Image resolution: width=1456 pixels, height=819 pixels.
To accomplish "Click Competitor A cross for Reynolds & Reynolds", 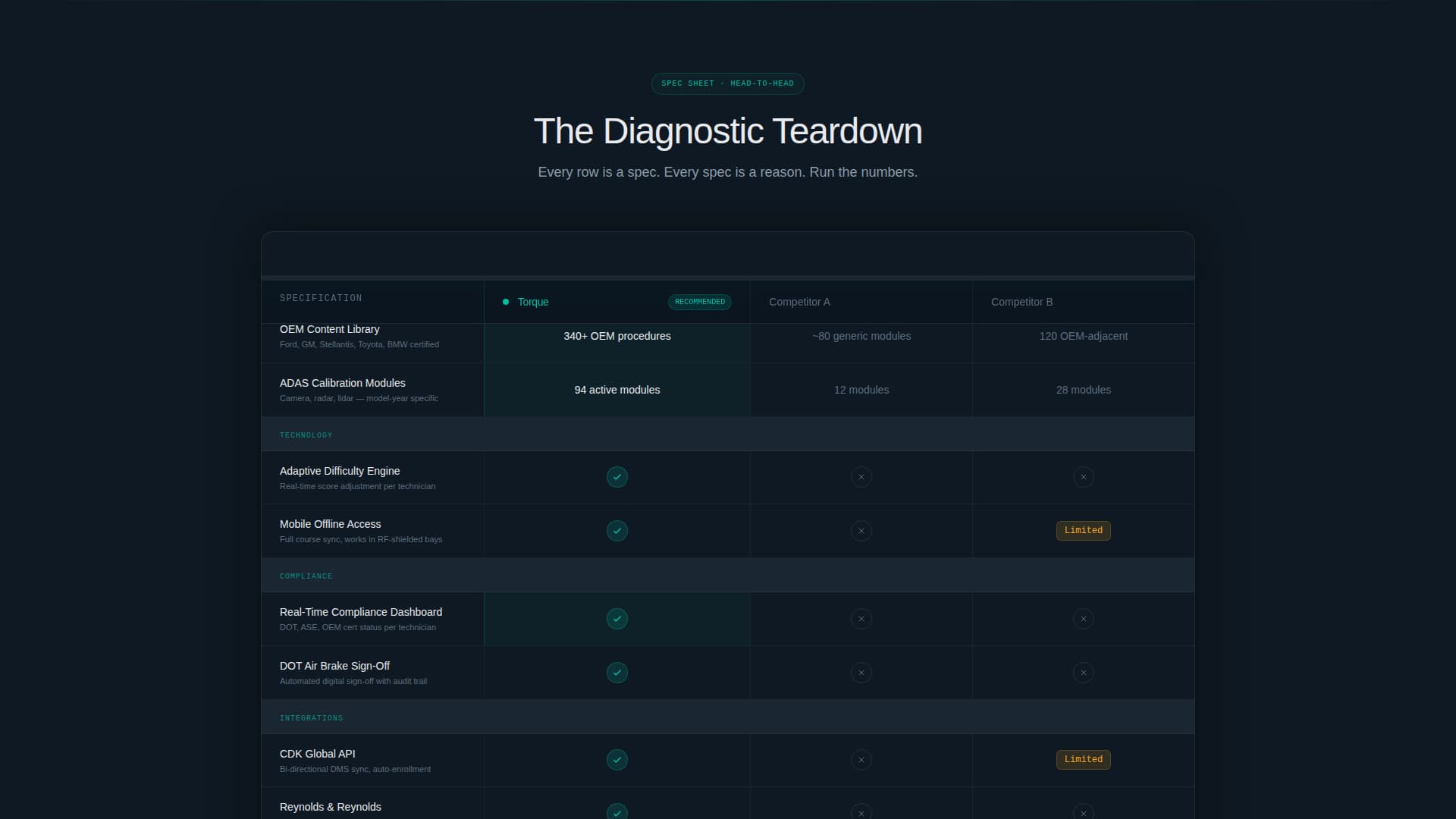I will pyautogui.click(x=861, y=811).
